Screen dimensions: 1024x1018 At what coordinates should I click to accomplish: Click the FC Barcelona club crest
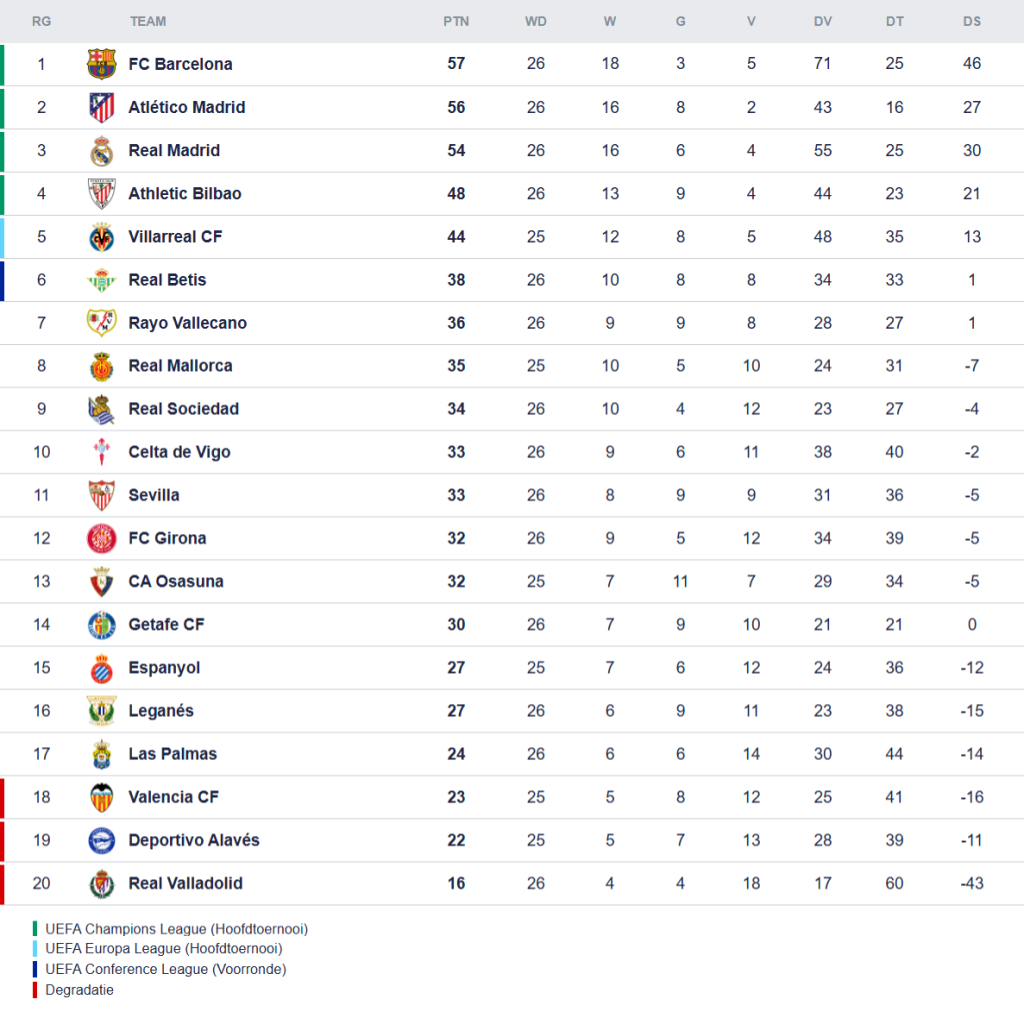[x=101, y=64]
